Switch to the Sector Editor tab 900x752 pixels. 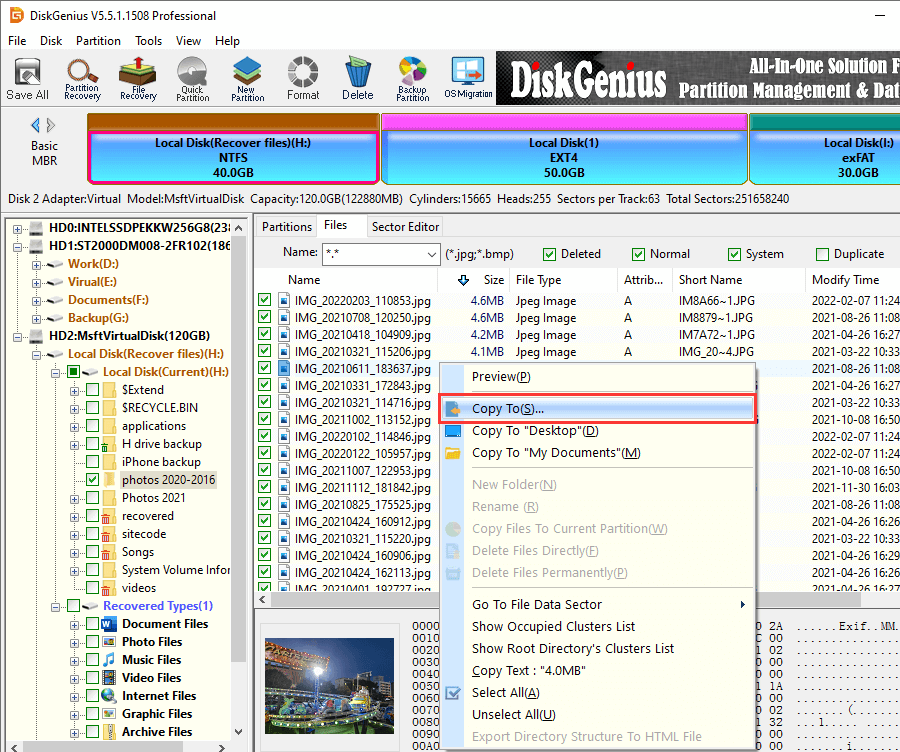click(x=405, y=227)
